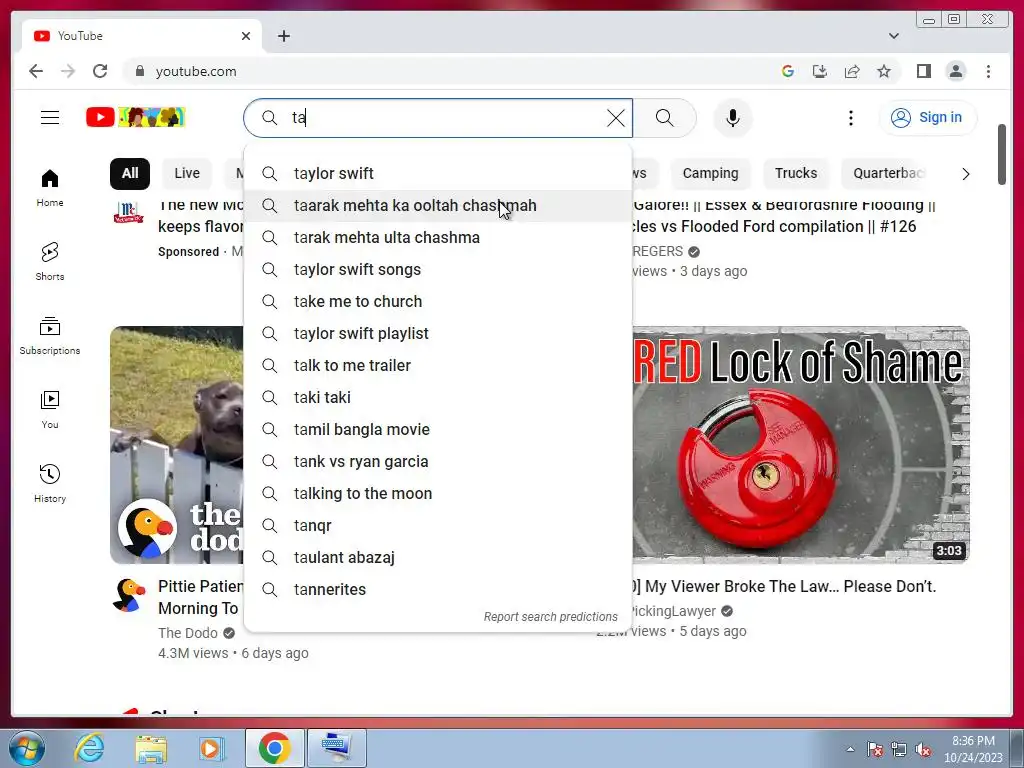Open History in the sidebar
This screenshot has height=768, width=1024.
50,483
